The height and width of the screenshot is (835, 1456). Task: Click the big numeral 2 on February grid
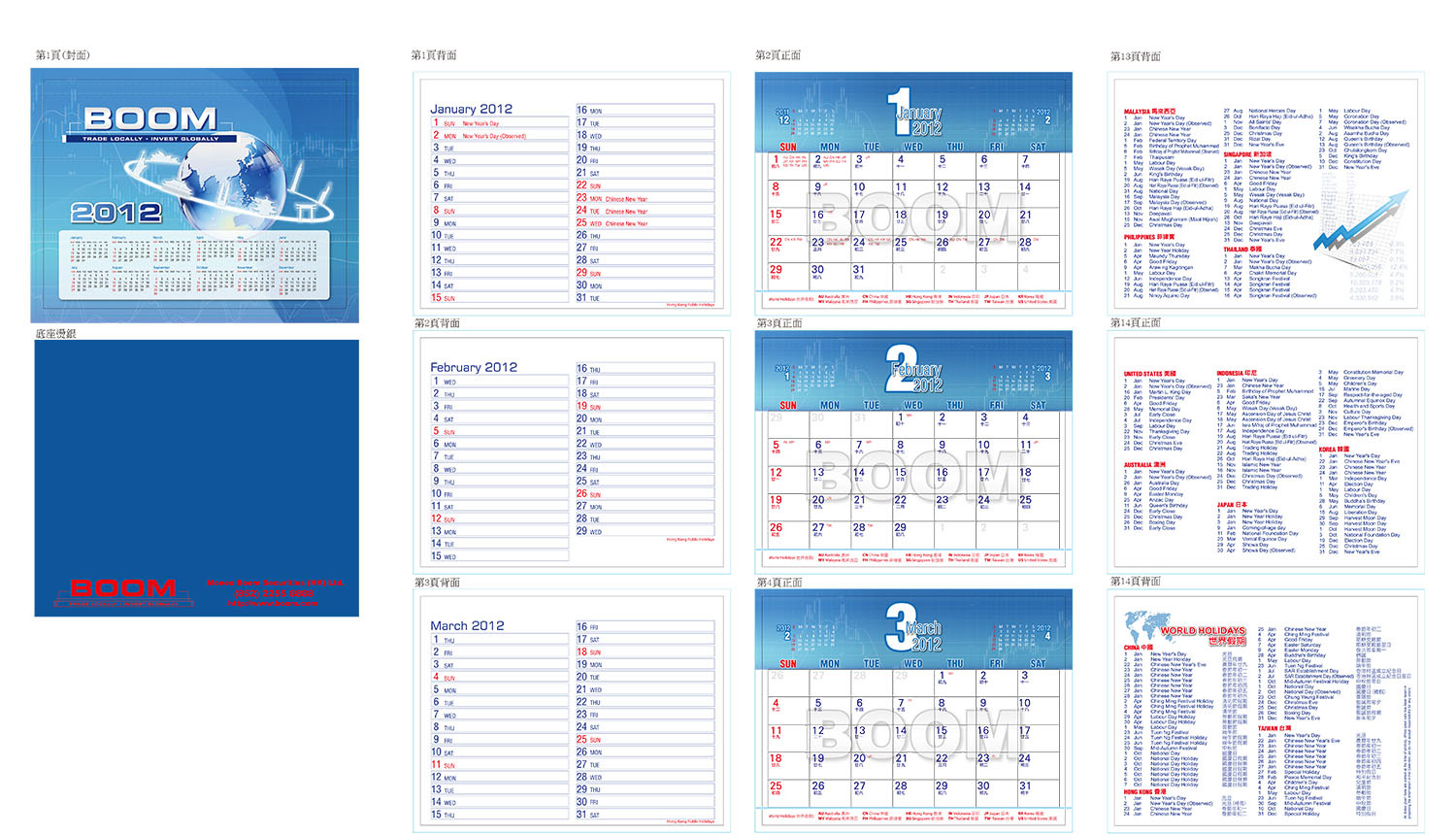[900, 369]
